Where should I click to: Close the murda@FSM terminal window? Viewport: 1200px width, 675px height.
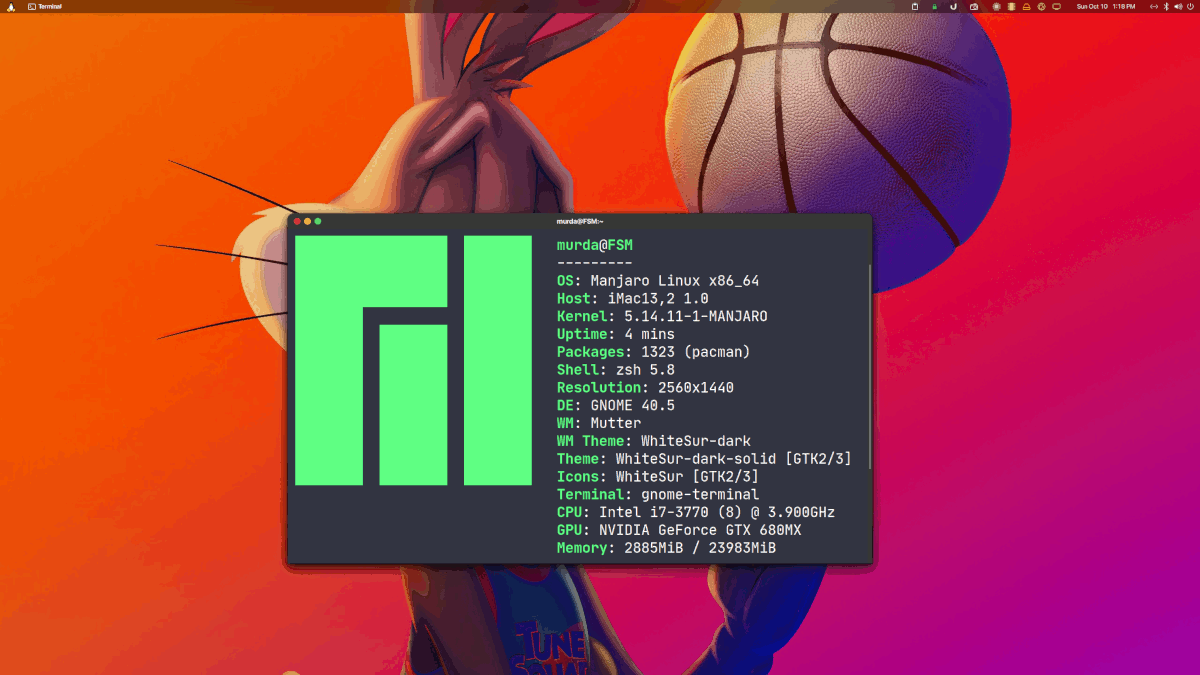pyautogui.click(x=297, y=221)
